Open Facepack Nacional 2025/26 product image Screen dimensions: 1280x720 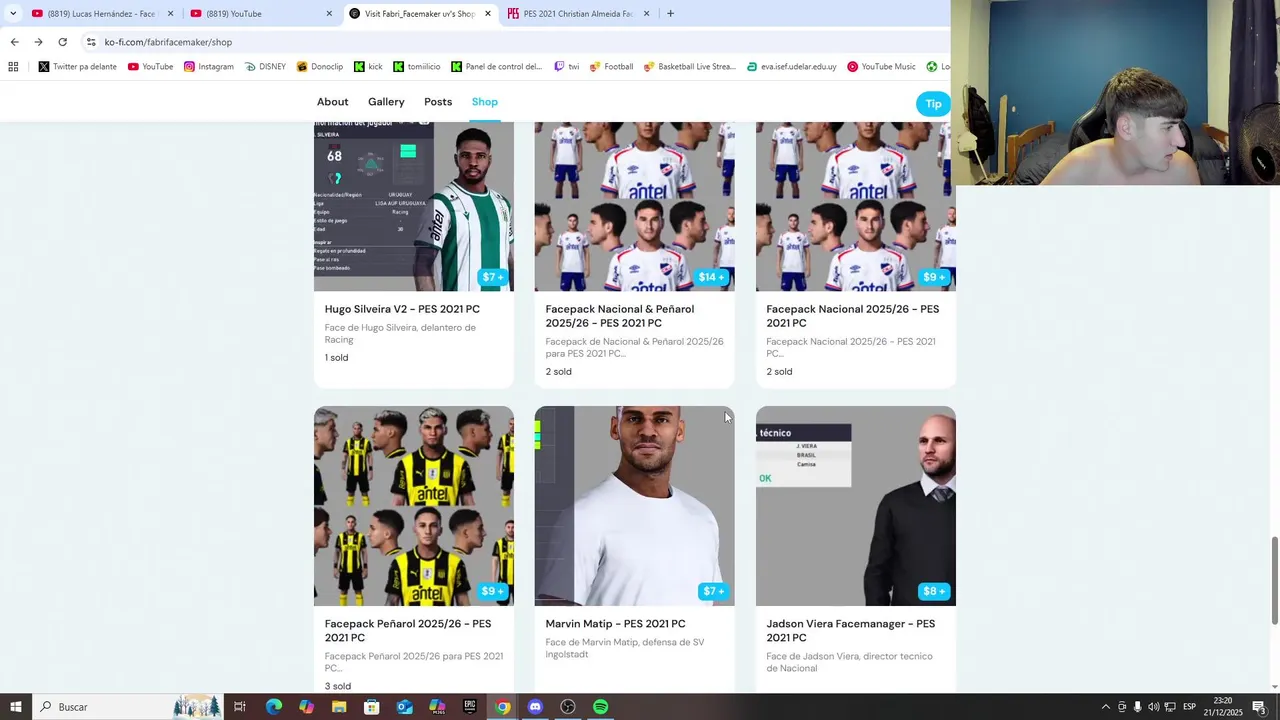[x=855, y=206]
